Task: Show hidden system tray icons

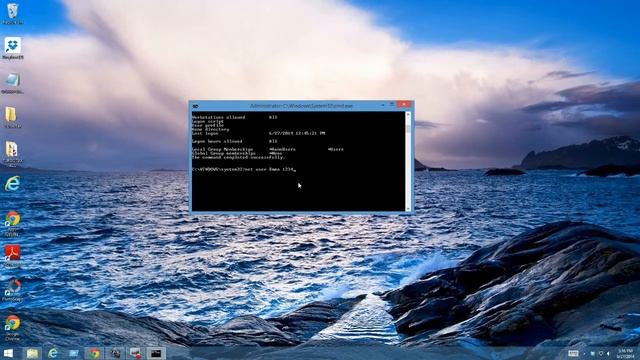Action: [584, 353]
